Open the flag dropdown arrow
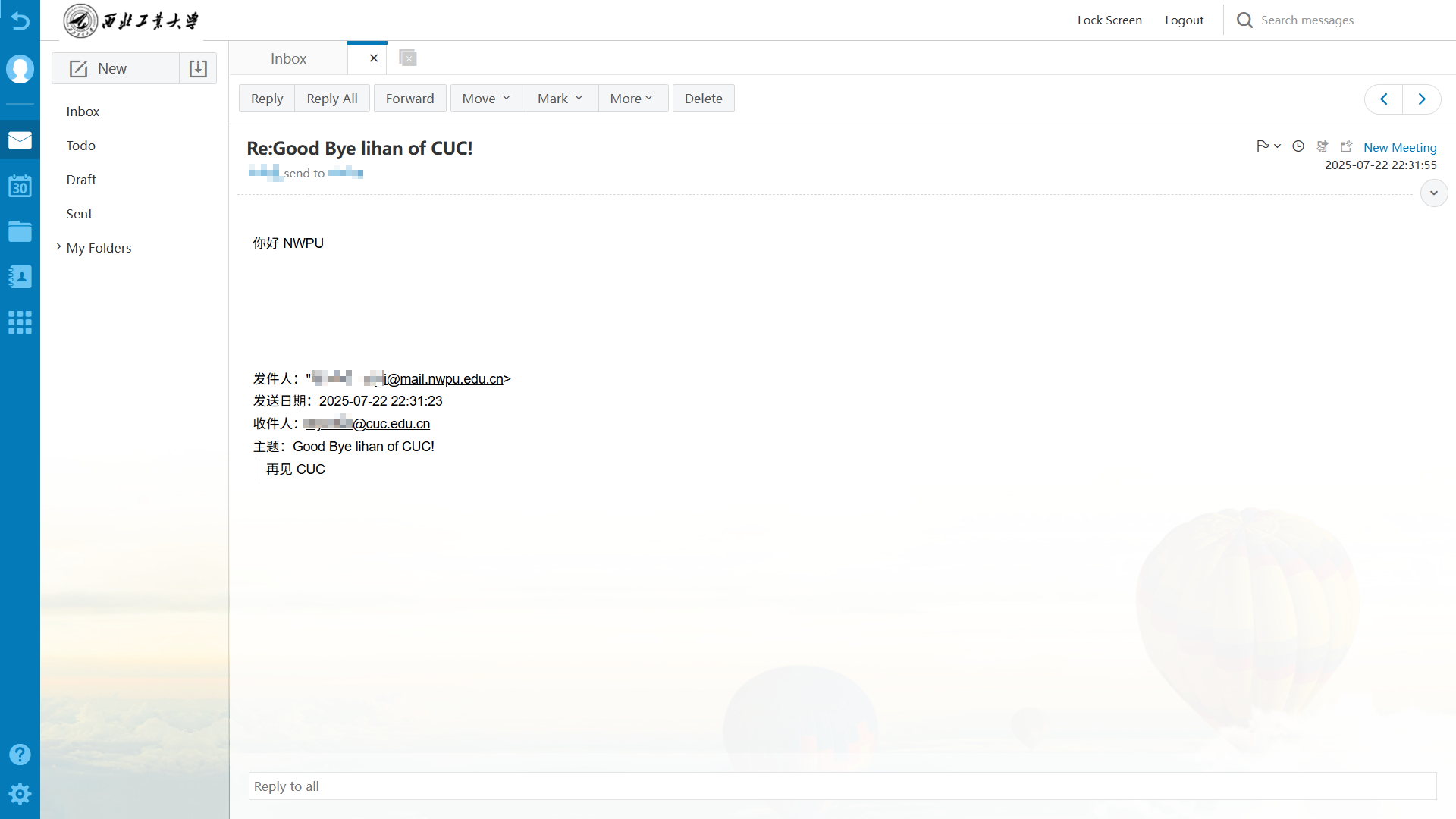This screenshot has height=819, width=1456. click(x=1278, y=146)
